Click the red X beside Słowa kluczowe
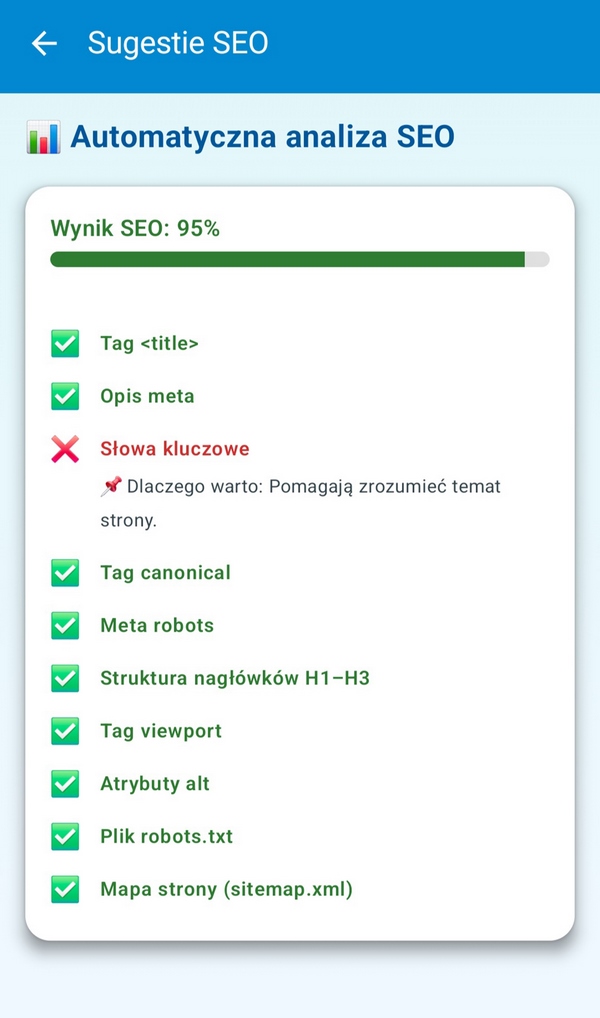 tap(64, 449)
